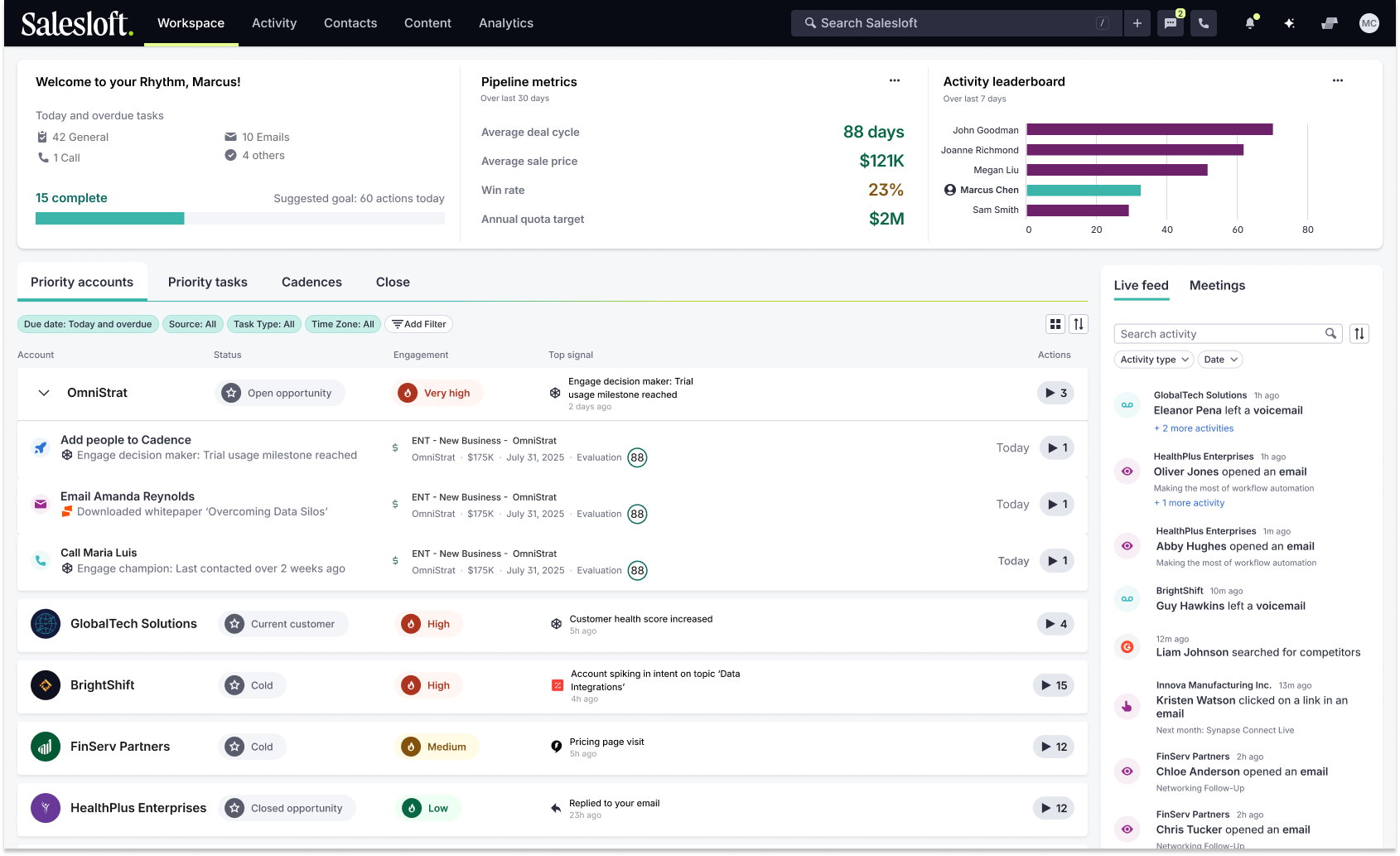Screen dimensions: 1400x856
Task: Click the plus create button in top bar
Action: click(x=1137, y=23)
